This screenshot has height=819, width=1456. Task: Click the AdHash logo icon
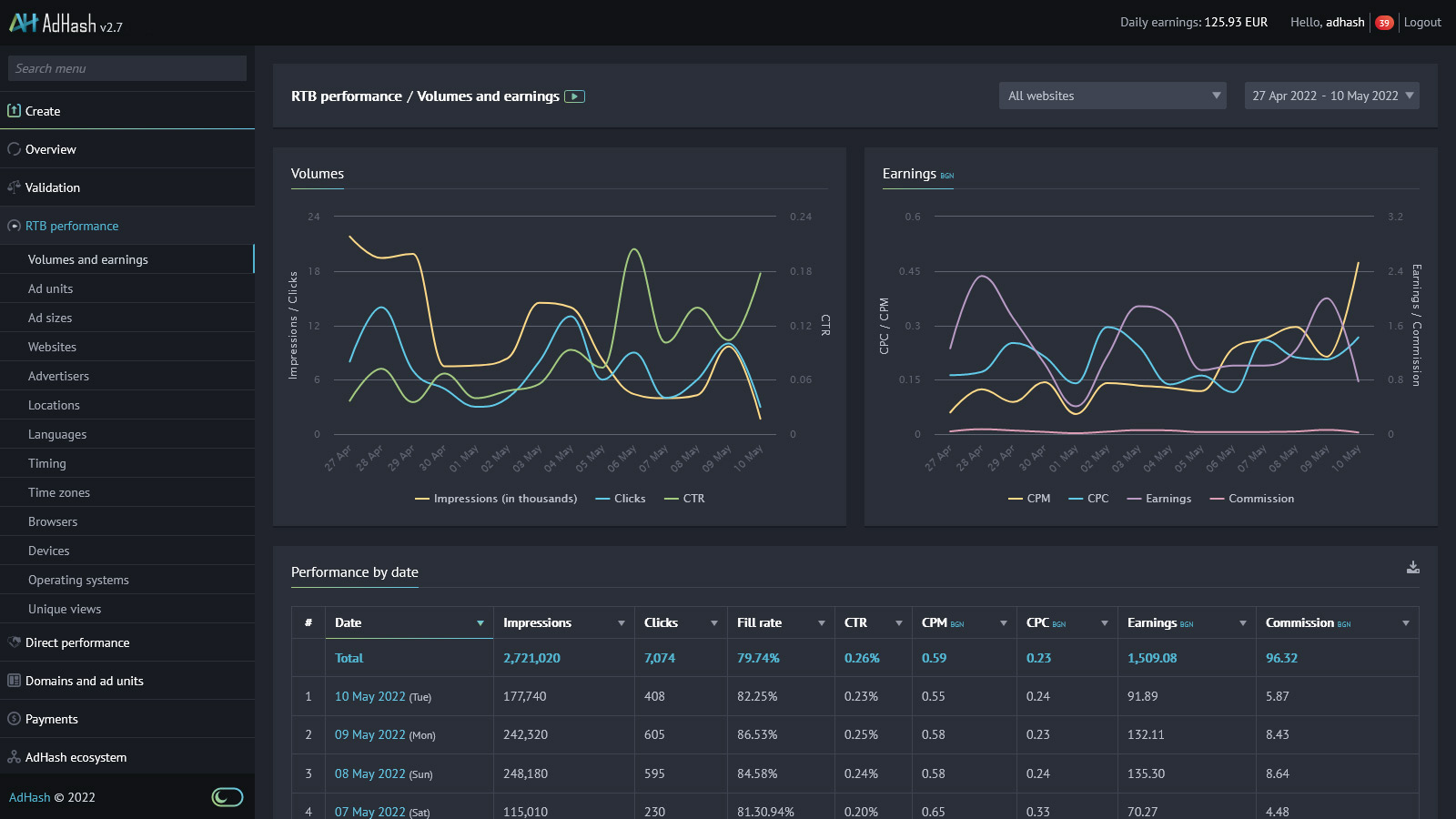(x=24, y=23)
